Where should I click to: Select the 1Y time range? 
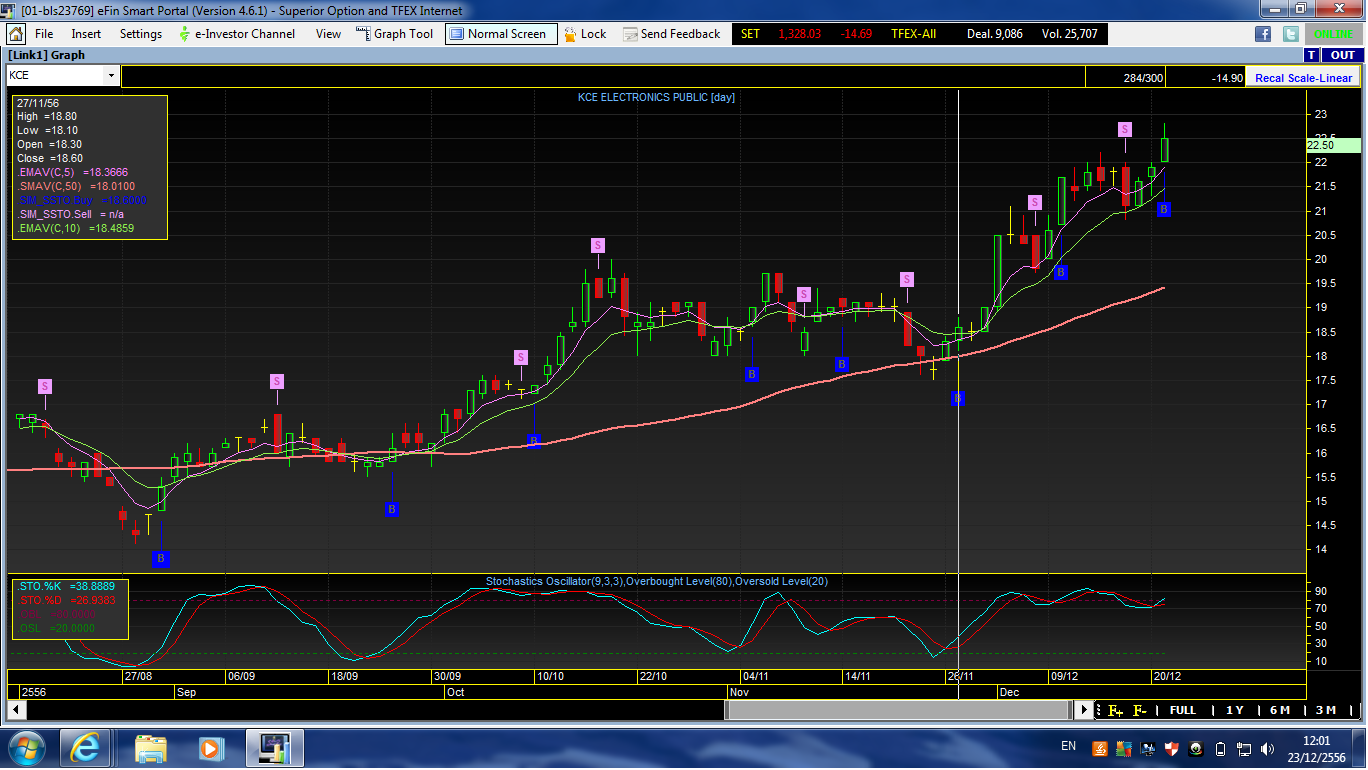(x=1234, y=711)
